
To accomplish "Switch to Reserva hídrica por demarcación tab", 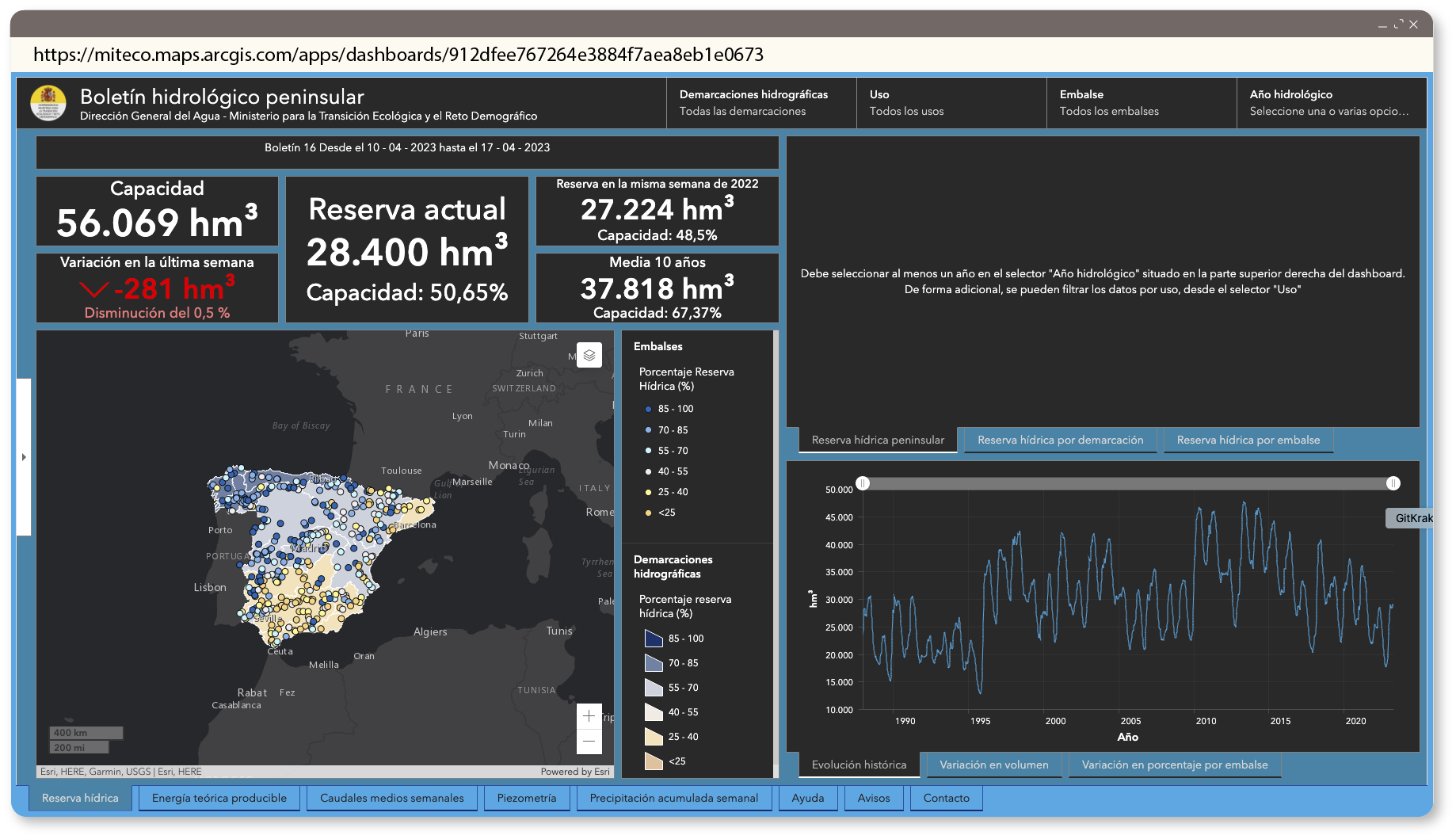I will pos(1060,440).
